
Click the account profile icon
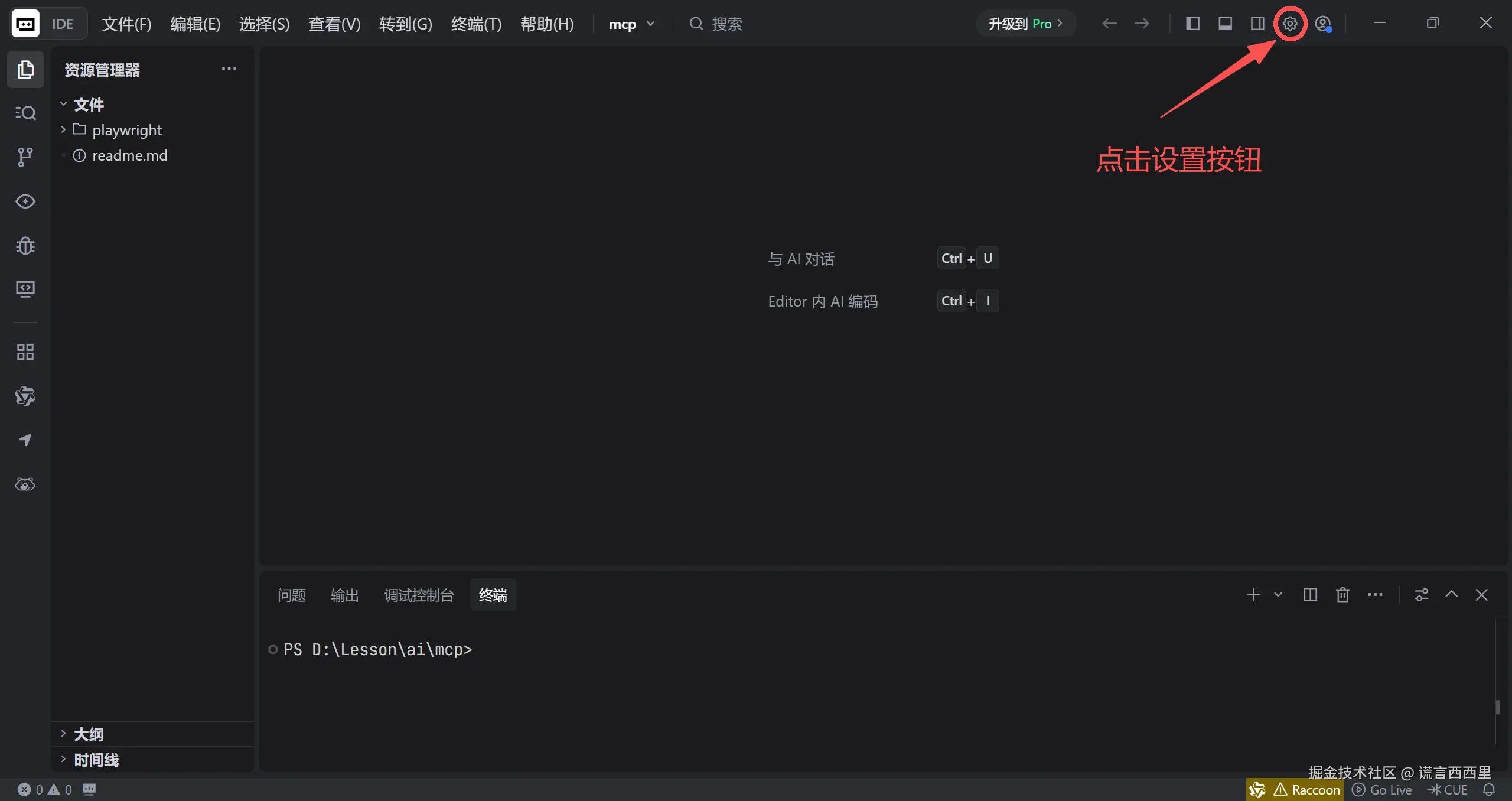point(1323,24)
